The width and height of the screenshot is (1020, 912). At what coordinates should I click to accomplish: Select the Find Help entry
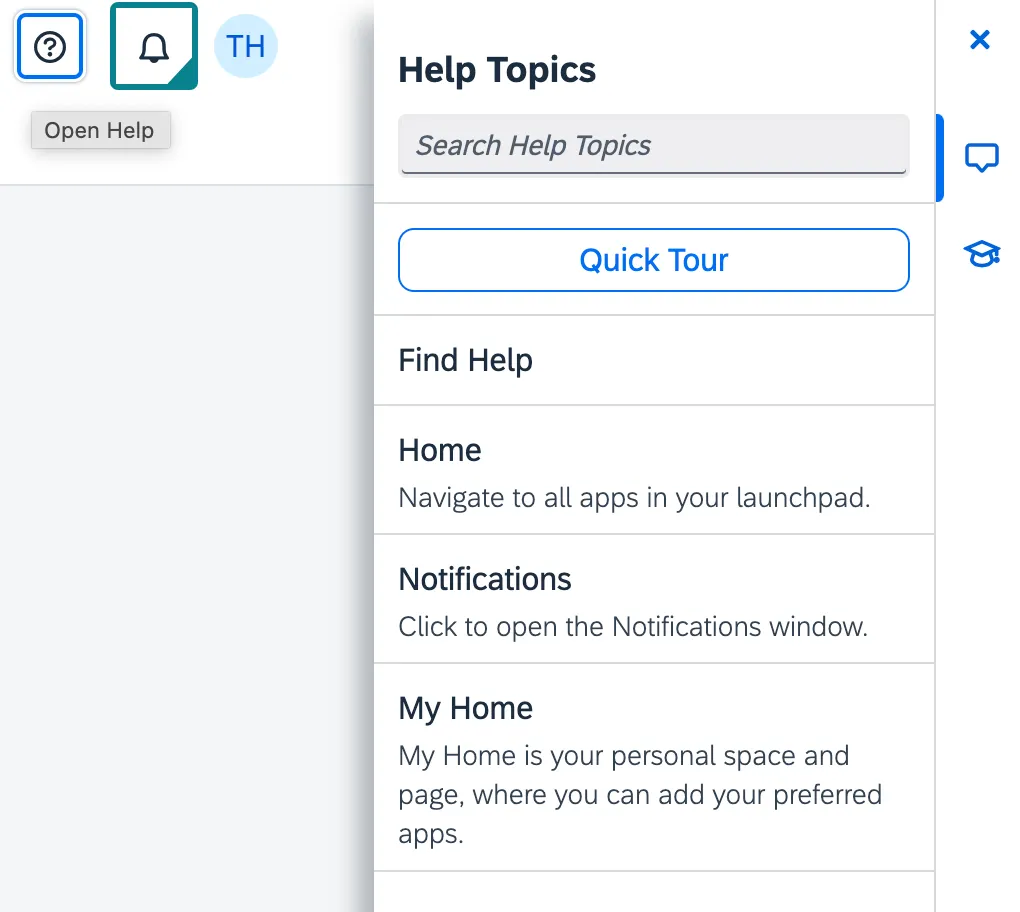(x=465, y=360)
